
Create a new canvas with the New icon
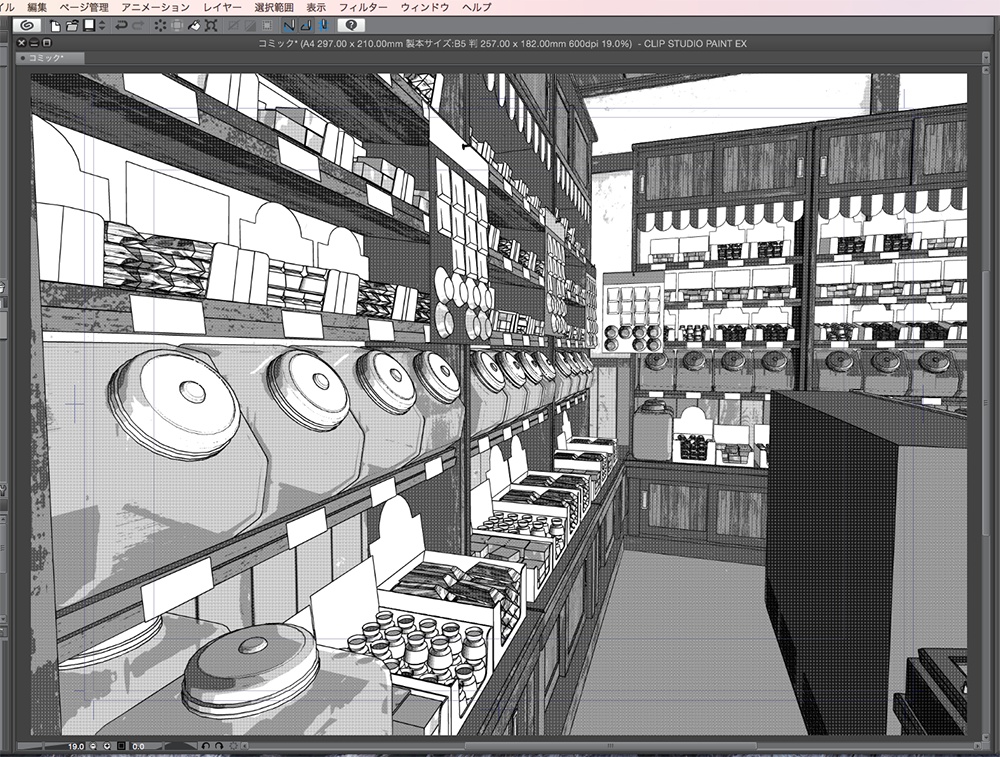[54, 27]
